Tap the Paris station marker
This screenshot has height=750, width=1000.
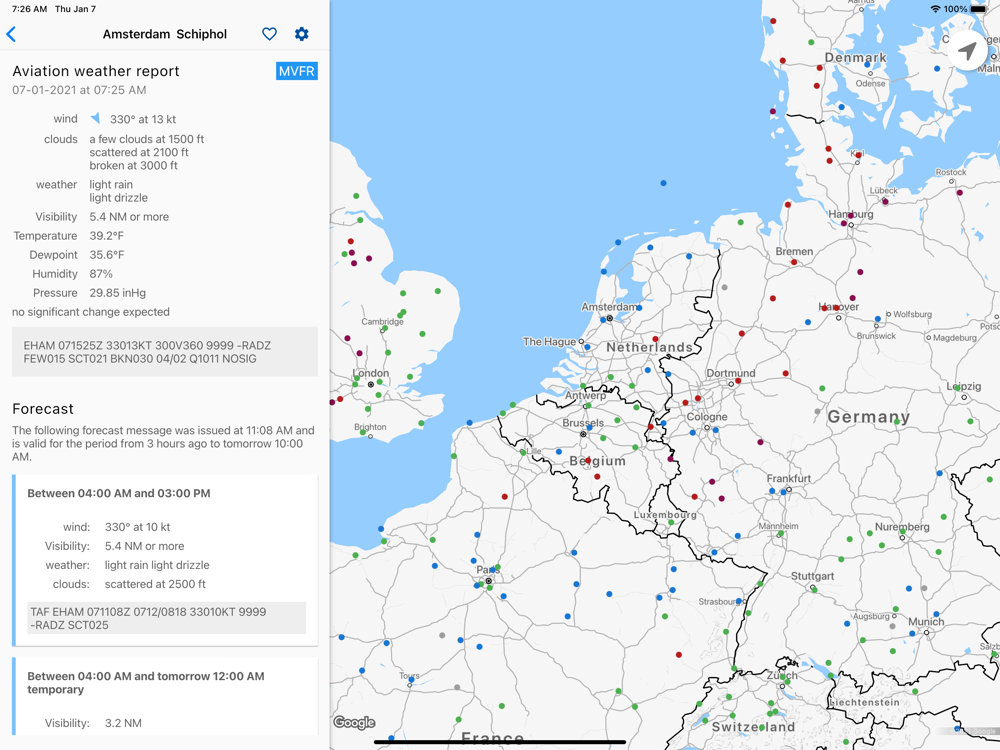tap(489, 581)
